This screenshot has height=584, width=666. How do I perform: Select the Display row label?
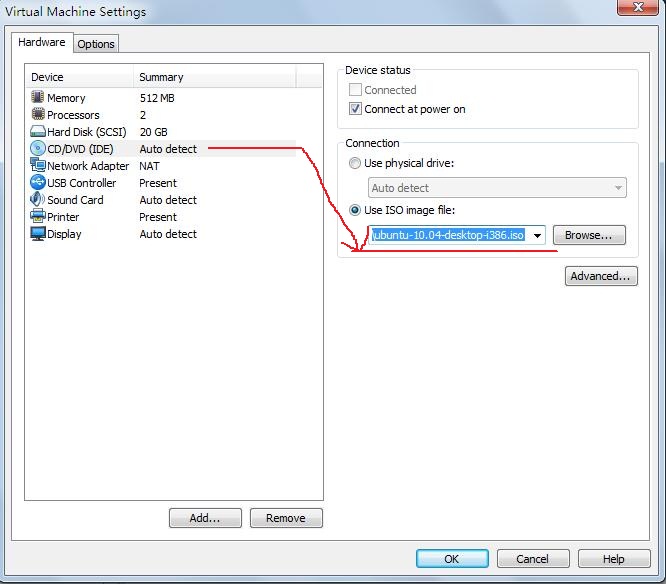tap(64, 234)
